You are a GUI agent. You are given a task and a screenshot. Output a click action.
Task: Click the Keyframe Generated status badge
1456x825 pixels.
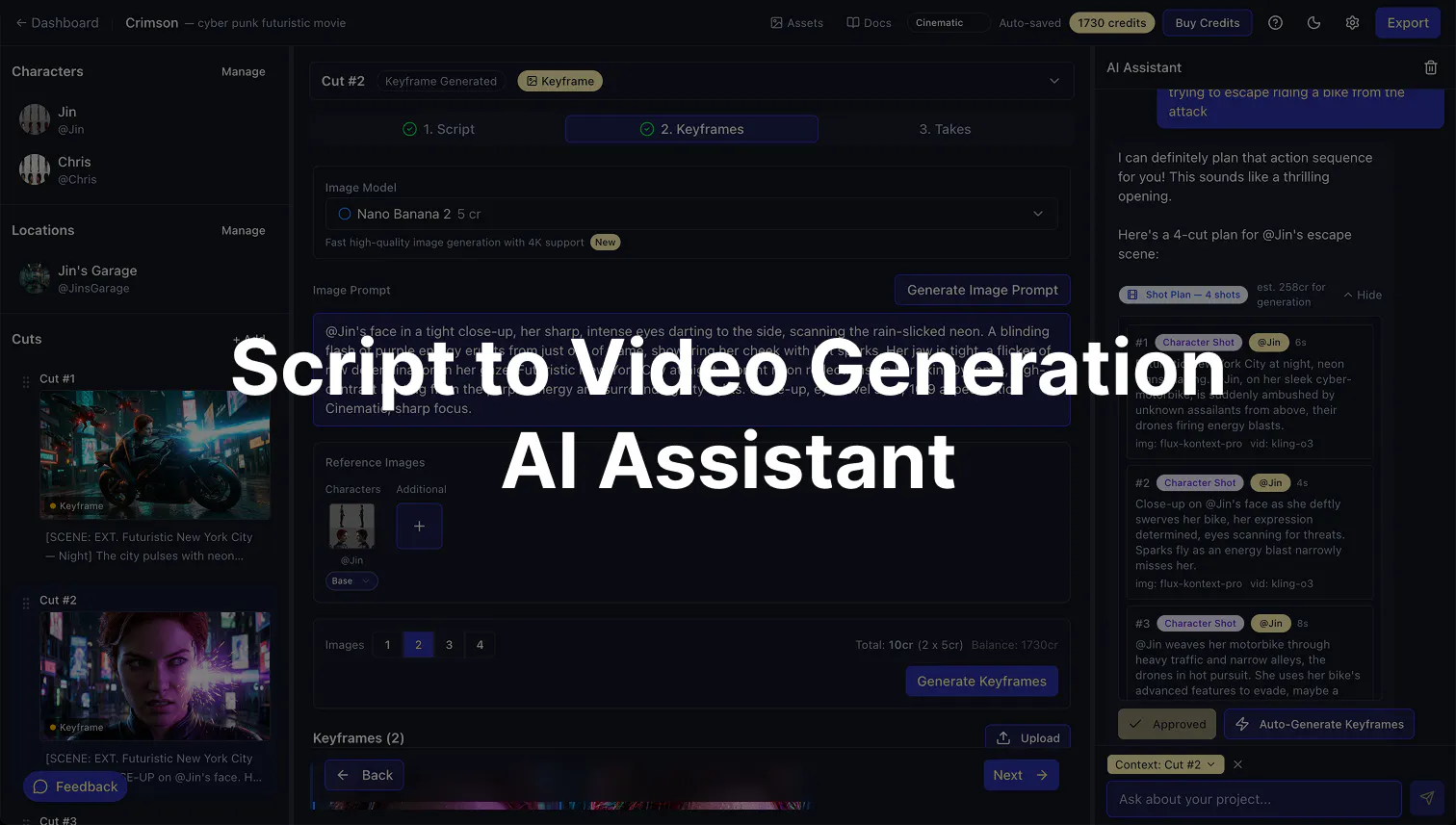point(441,81)
